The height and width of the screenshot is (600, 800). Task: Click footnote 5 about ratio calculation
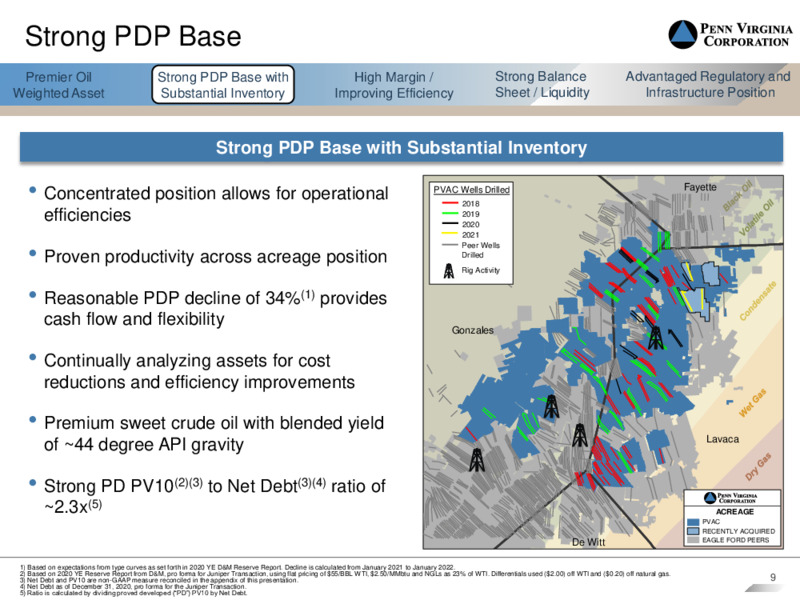point(133,593)
